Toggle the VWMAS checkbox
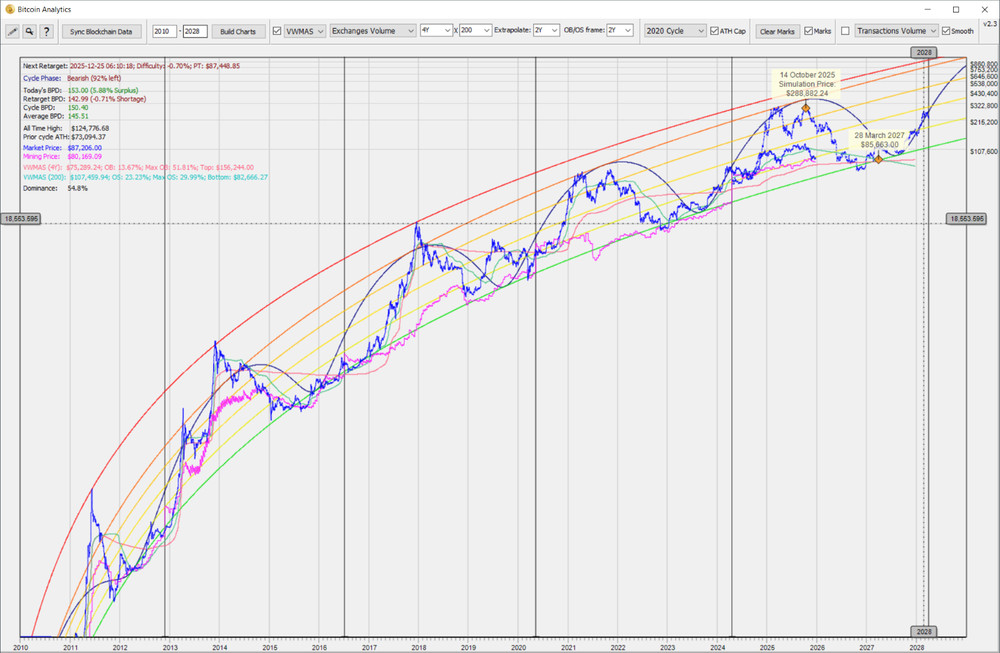Image resolution: width=1000 pixels, height=653 pixels. click(276, 31)
